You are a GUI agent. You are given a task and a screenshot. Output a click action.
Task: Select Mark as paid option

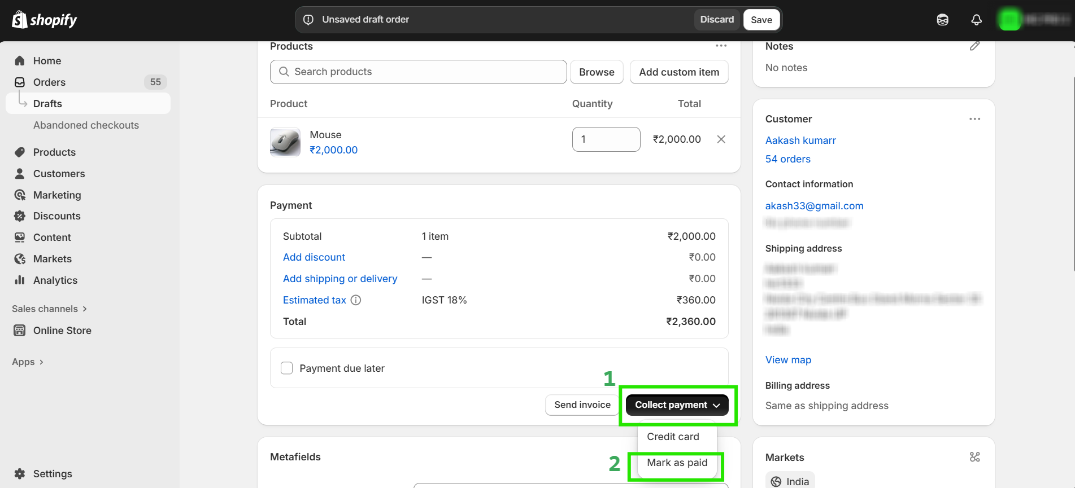click(x=677, y=463)
